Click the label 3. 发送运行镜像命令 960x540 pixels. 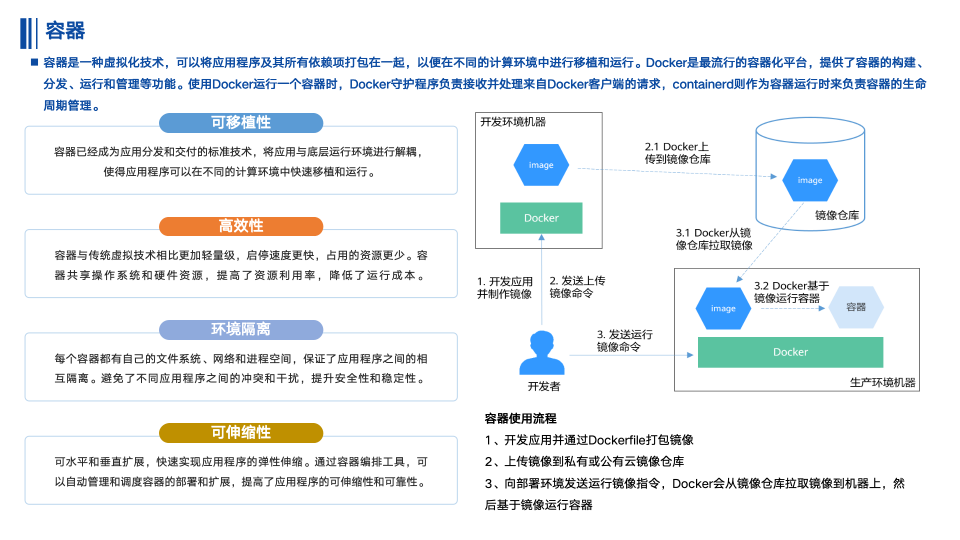(624, 341)
